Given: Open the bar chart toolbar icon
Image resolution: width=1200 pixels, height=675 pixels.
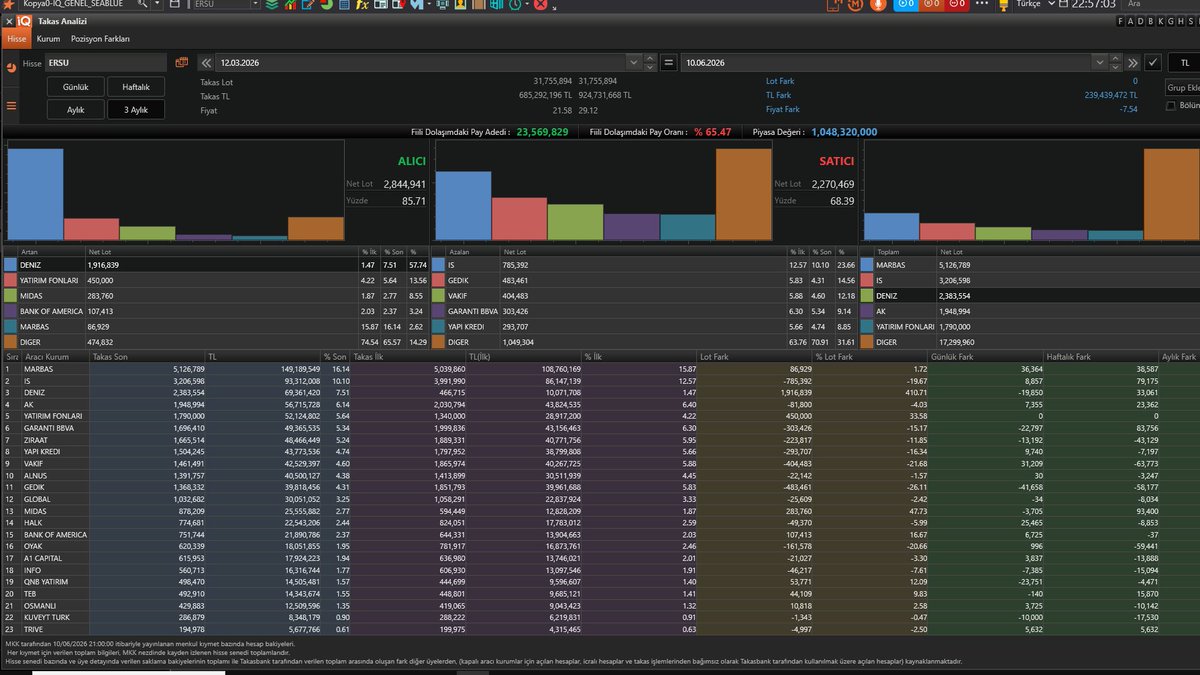Looking at the screenshot, I should click(290, 5).
